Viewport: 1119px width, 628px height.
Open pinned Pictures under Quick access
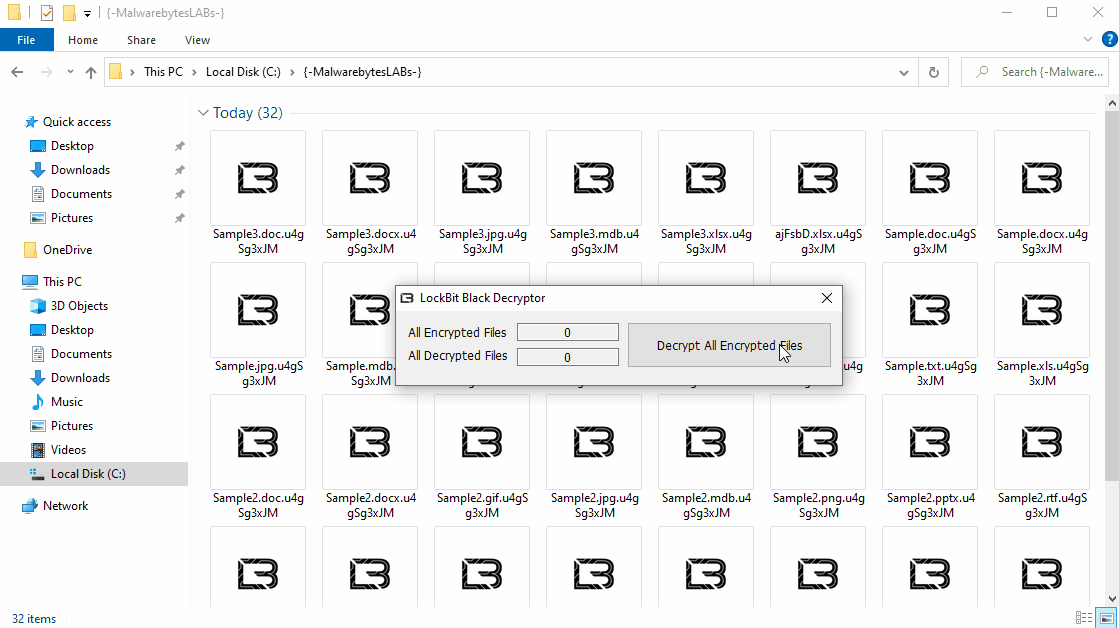(71, 218)
